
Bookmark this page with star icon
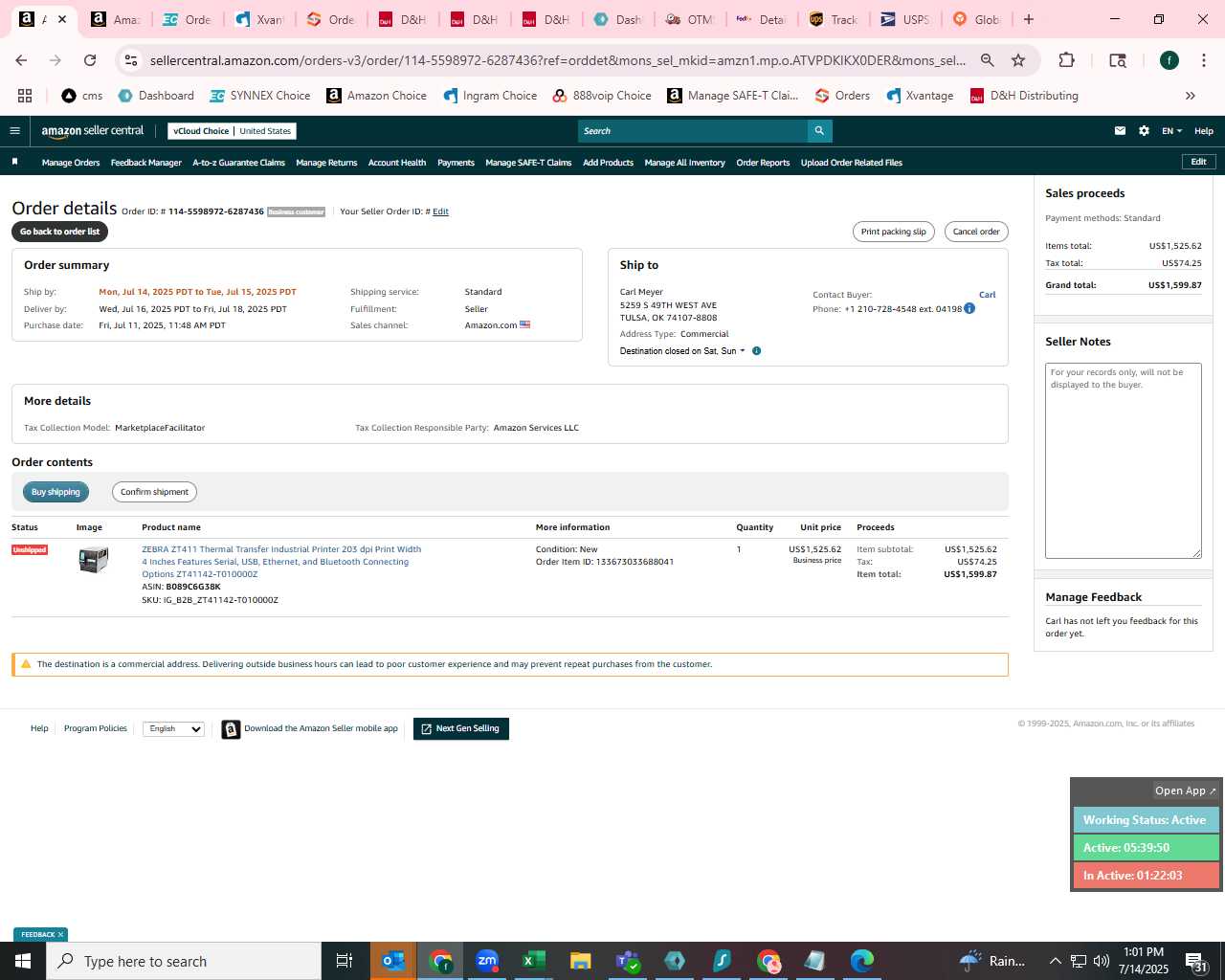(1018, 60)
